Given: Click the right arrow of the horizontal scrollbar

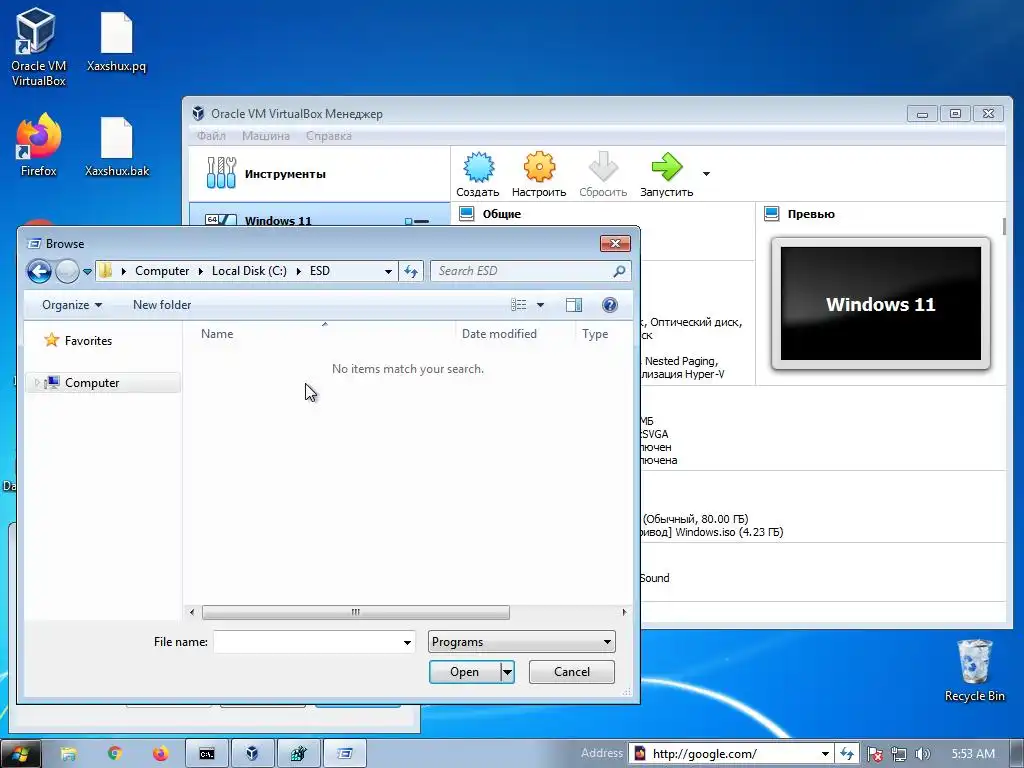Looking at the screenshot, I should point(624,613).
